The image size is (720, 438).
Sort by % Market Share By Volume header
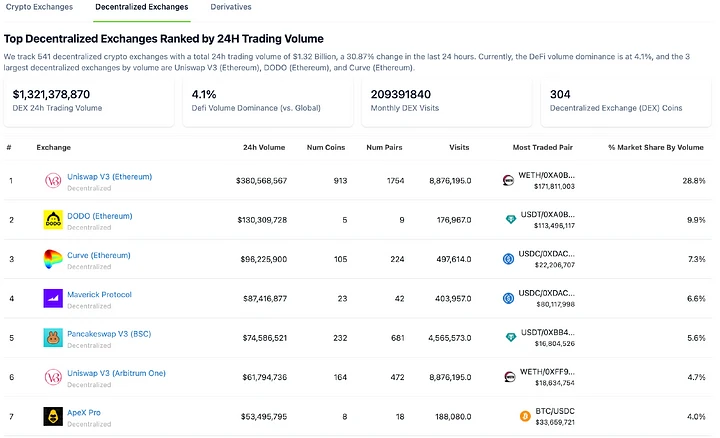click(x=655, y=147)
